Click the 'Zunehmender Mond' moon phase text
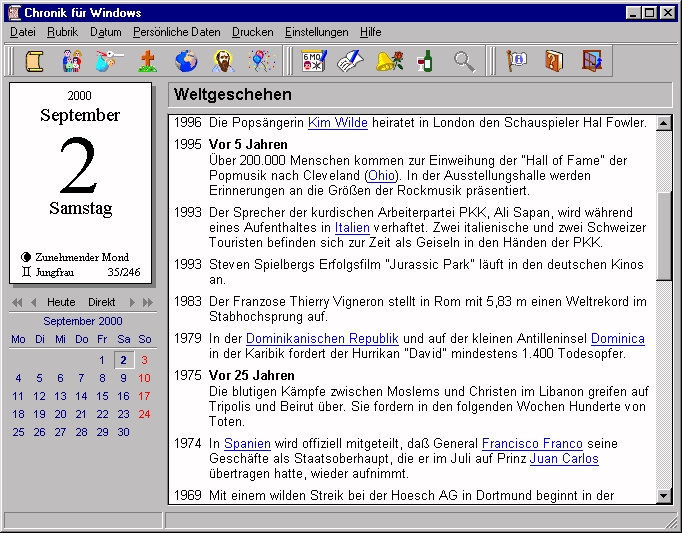Screen dimensions: 682x533 pos(82,257)
